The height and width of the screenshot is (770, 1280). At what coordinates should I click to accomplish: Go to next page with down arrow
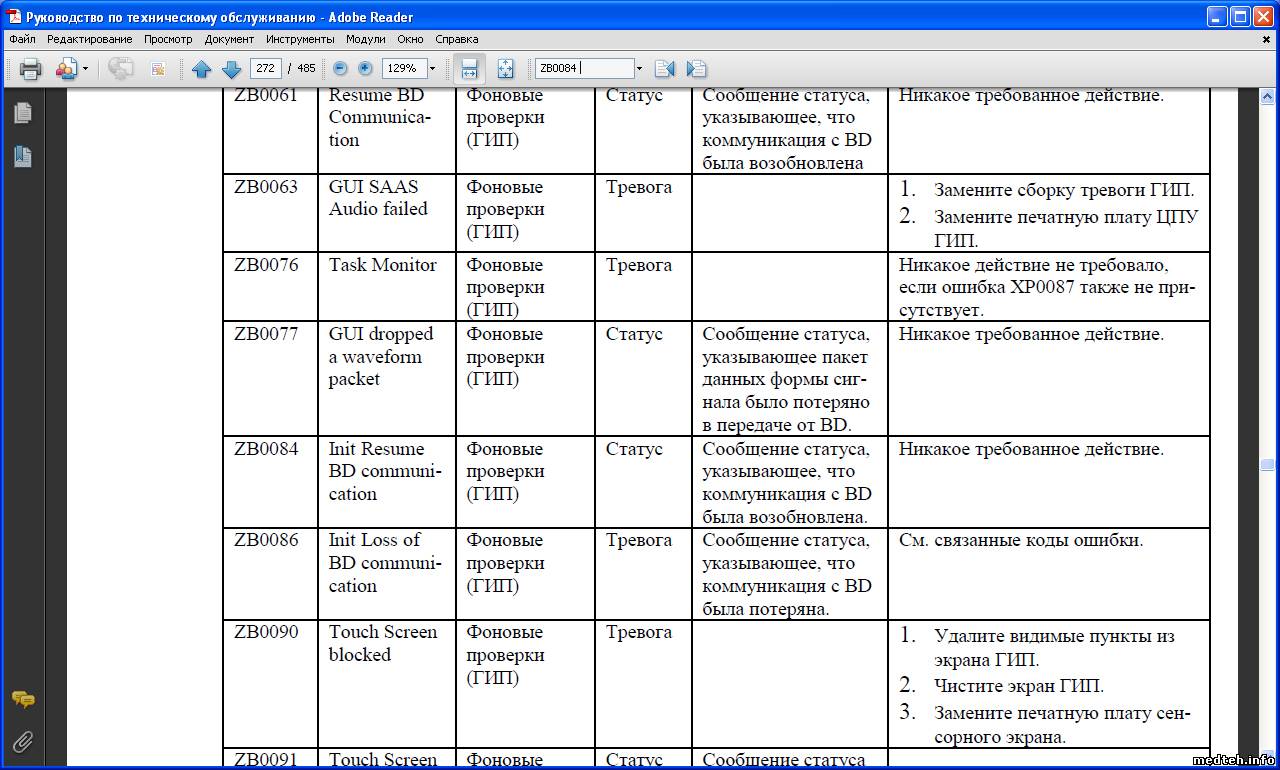[231, 69]
